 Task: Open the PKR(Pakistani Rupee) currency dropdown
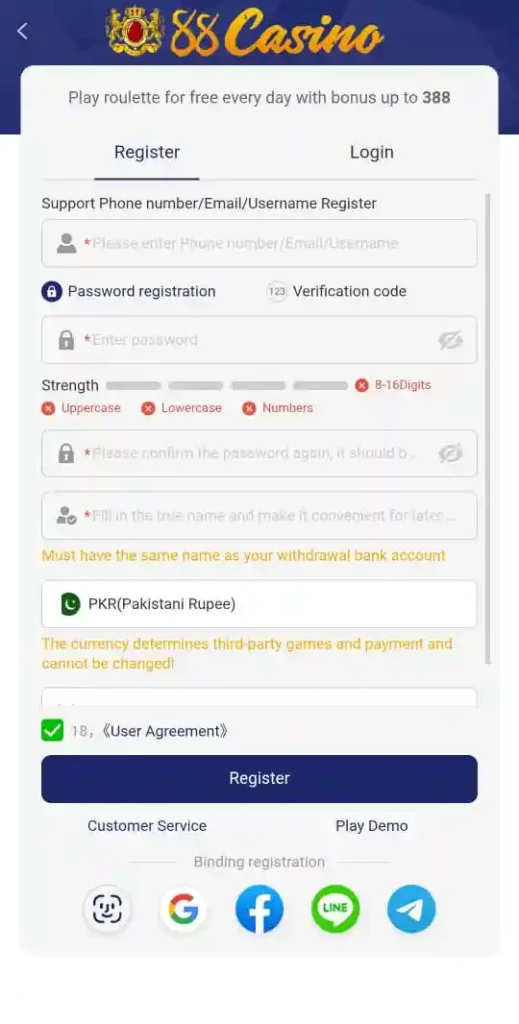pyautogui.click(x=259, y=604)
